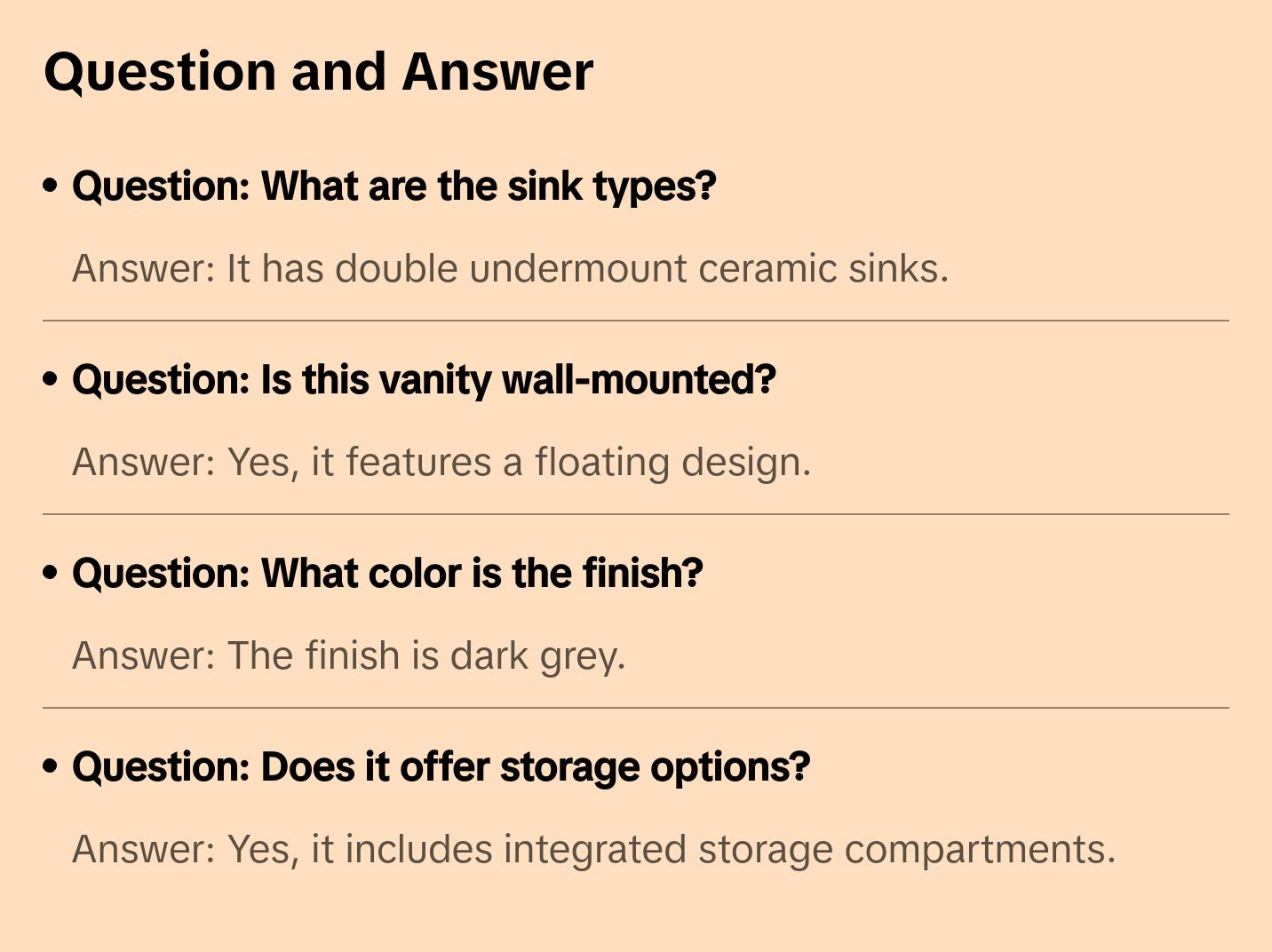Click the 'Question and Answer' heading
Viewport: 1272px width, 952px height.
[318, 72]
